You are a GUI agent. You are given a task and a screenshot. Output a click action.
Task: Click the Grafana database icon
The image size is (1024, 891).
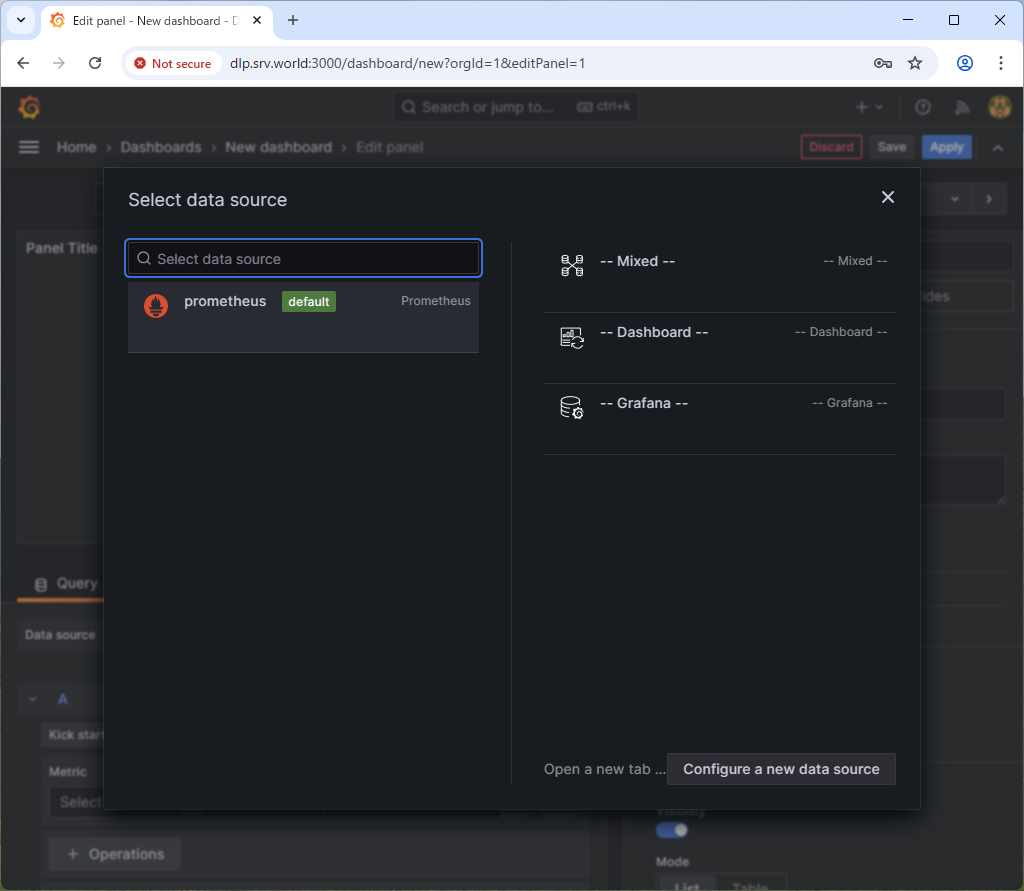click(x=572, y=408)
